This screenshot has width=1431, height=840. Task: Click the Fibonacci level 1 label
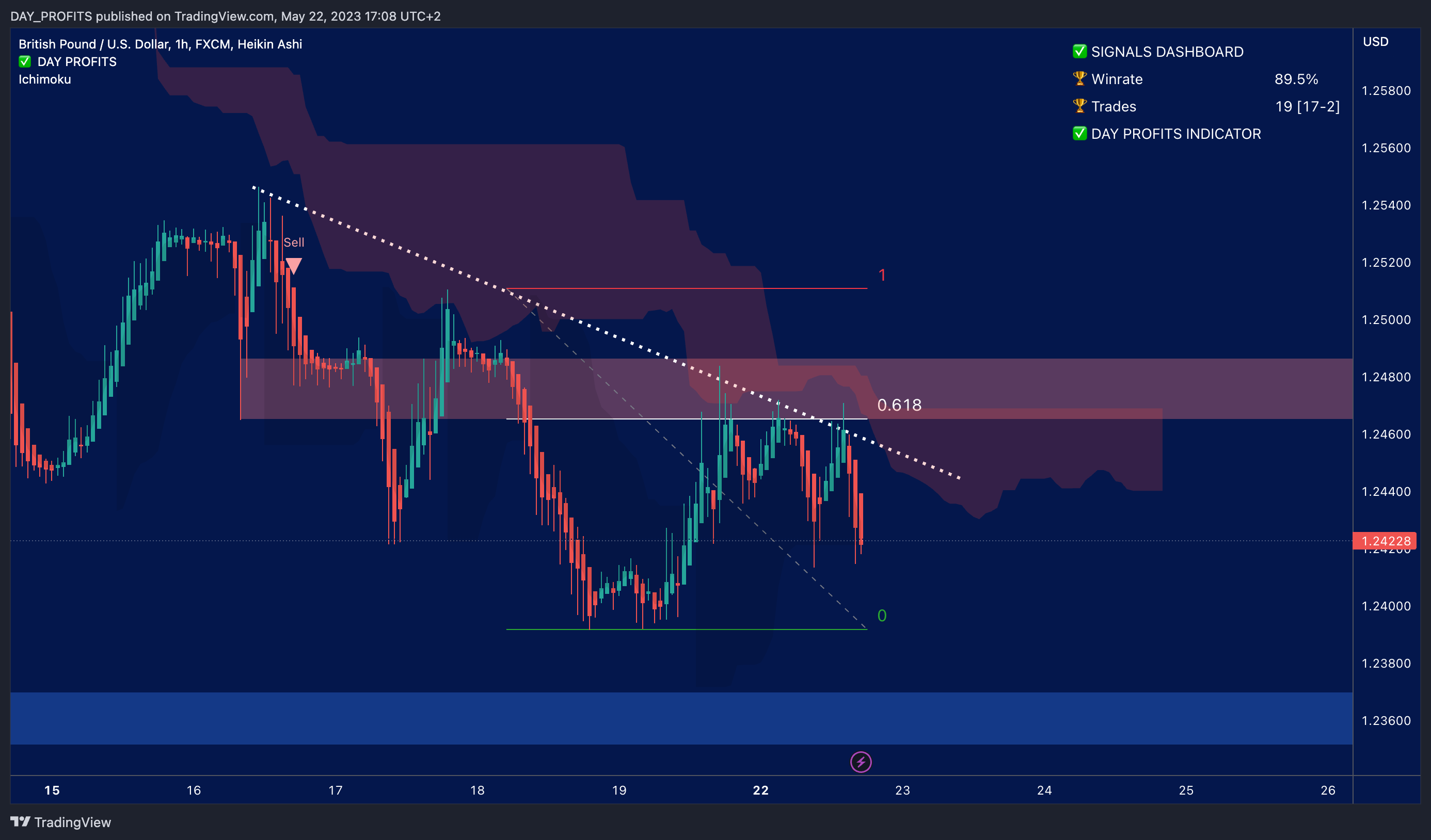[882, 276]
